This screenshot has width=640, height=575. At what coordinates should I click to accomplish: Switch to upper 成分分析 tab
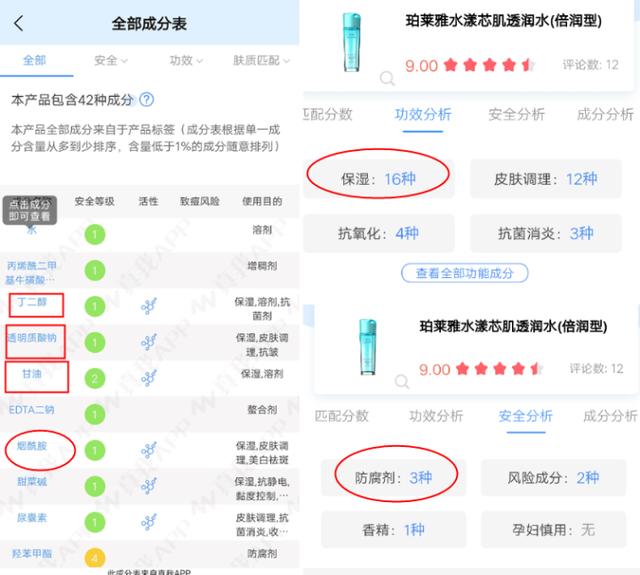tap(605, 114)
